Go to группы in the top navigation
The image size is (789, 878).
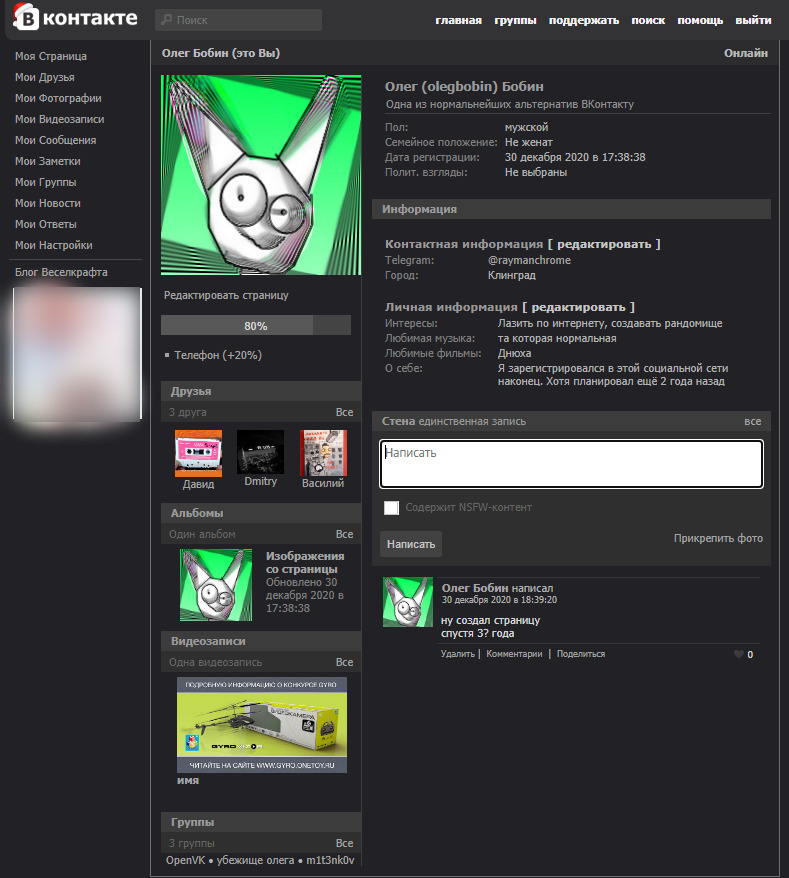[x=515, y=20]
